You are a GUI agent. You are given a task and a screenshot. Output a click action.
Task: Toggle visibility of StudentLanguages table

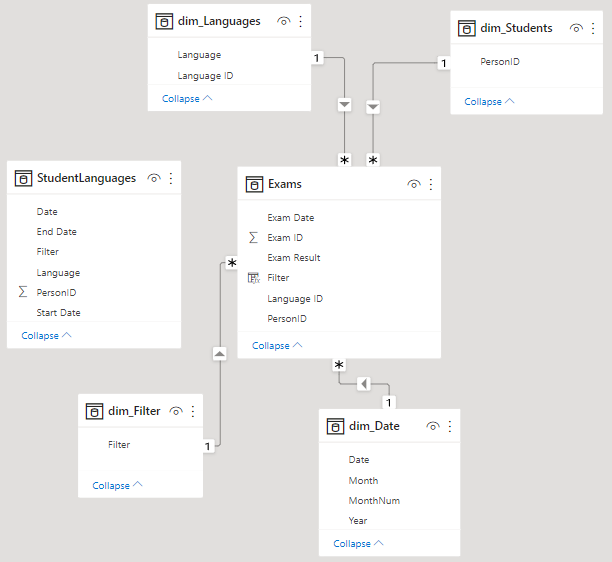(x=154, y=178)
